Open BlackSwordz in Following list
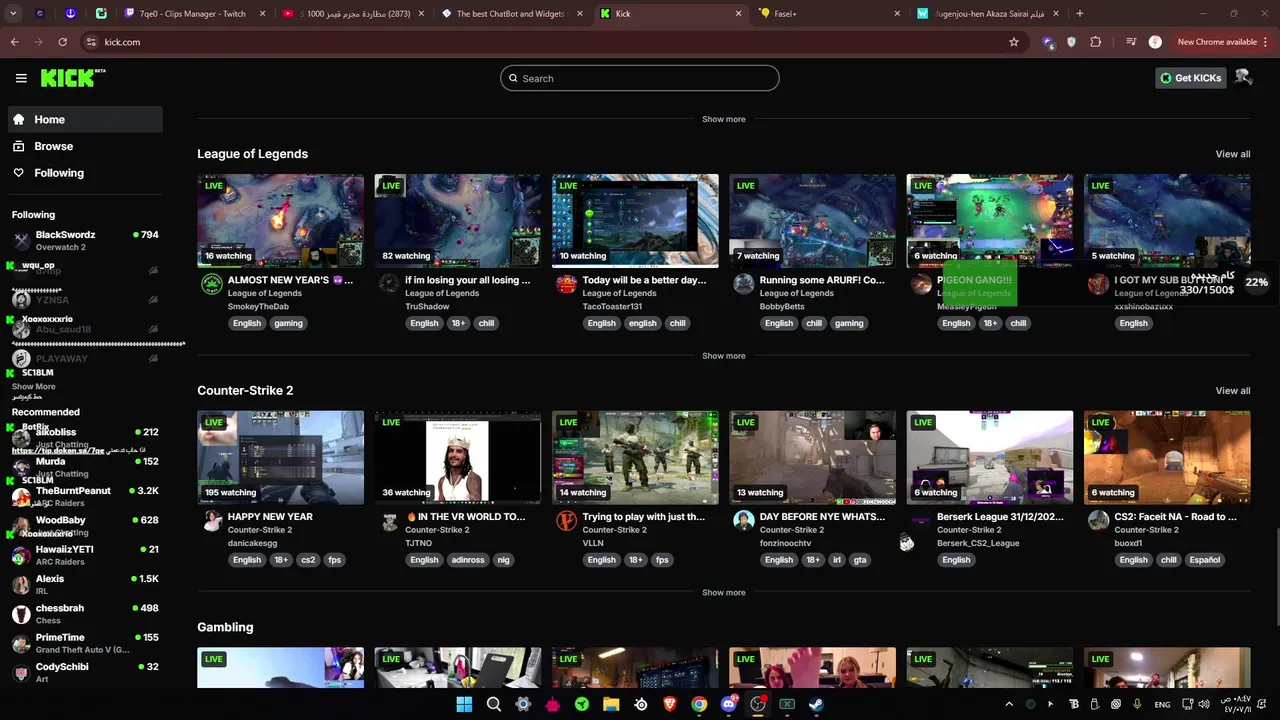 (85, 240)
